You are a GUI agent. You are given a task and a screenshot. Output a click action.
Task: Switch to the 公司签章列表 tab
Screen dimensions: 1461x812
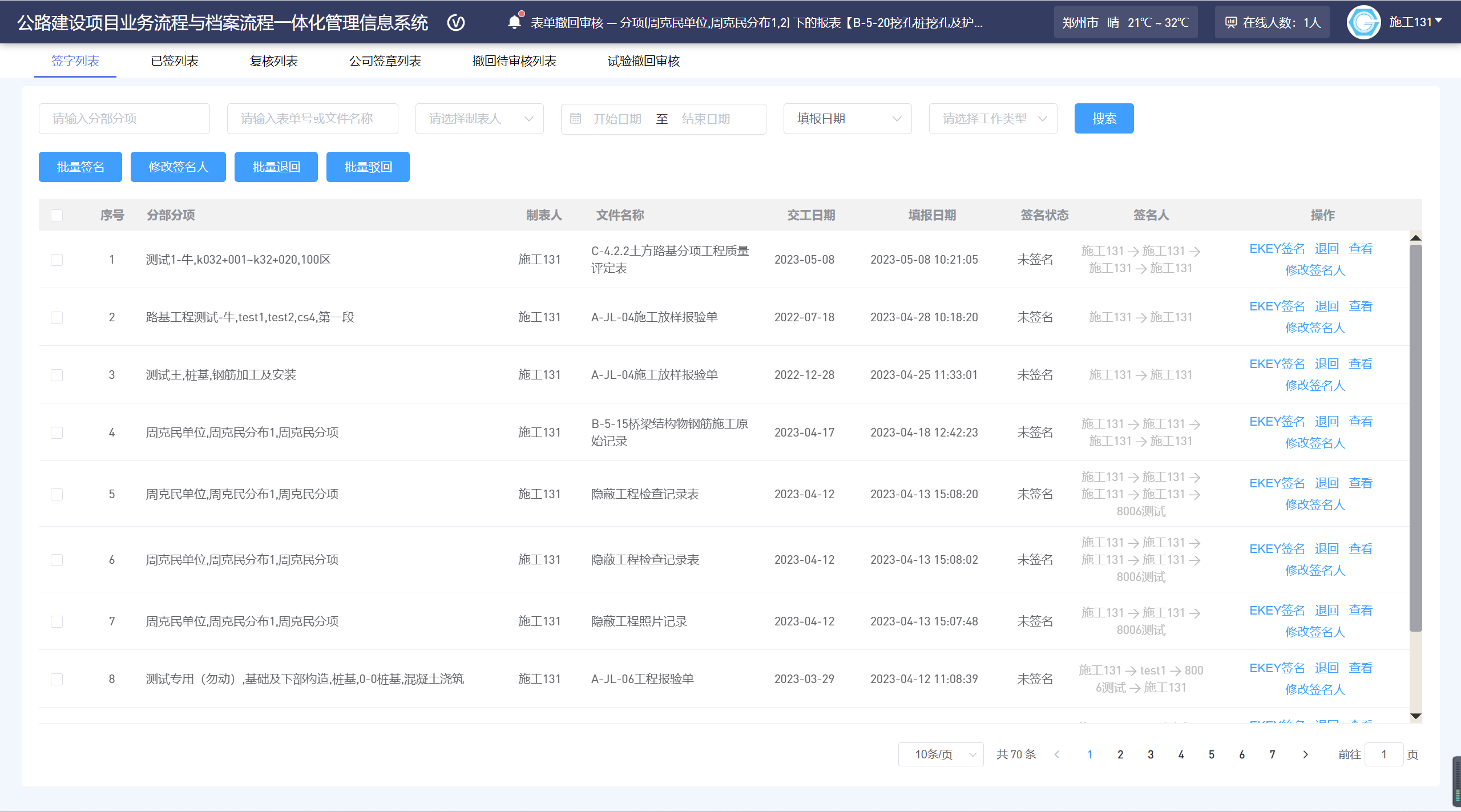[385, 61]
